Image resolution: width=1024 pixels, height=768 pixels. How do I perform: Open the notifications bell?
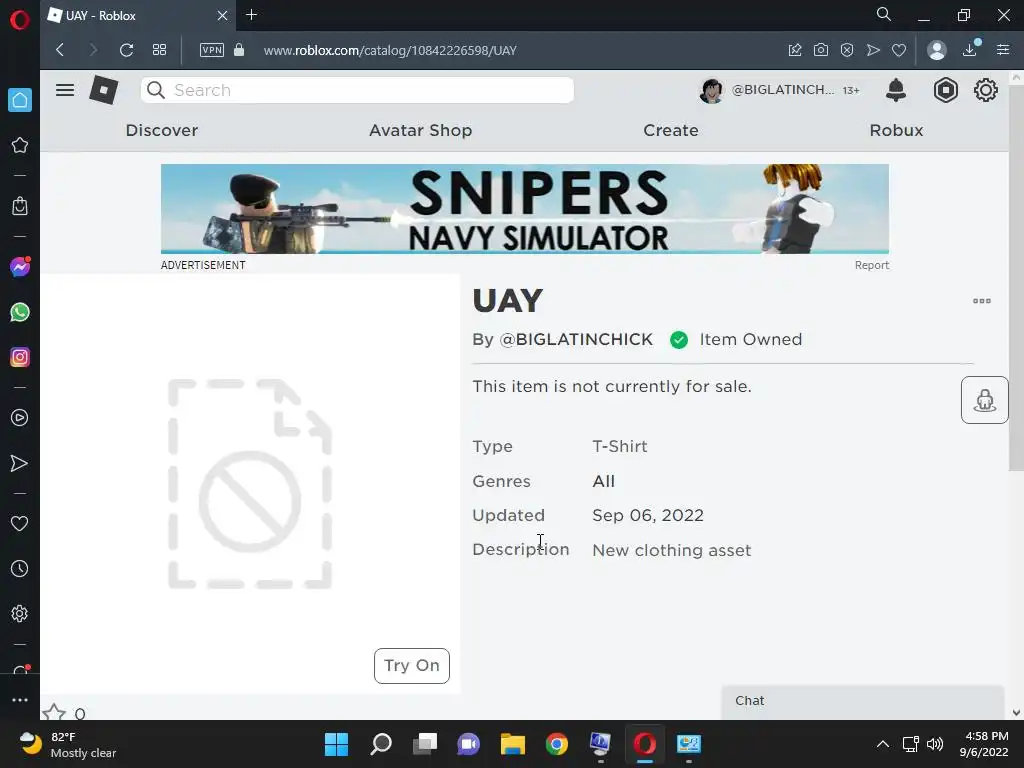[896, 90]
